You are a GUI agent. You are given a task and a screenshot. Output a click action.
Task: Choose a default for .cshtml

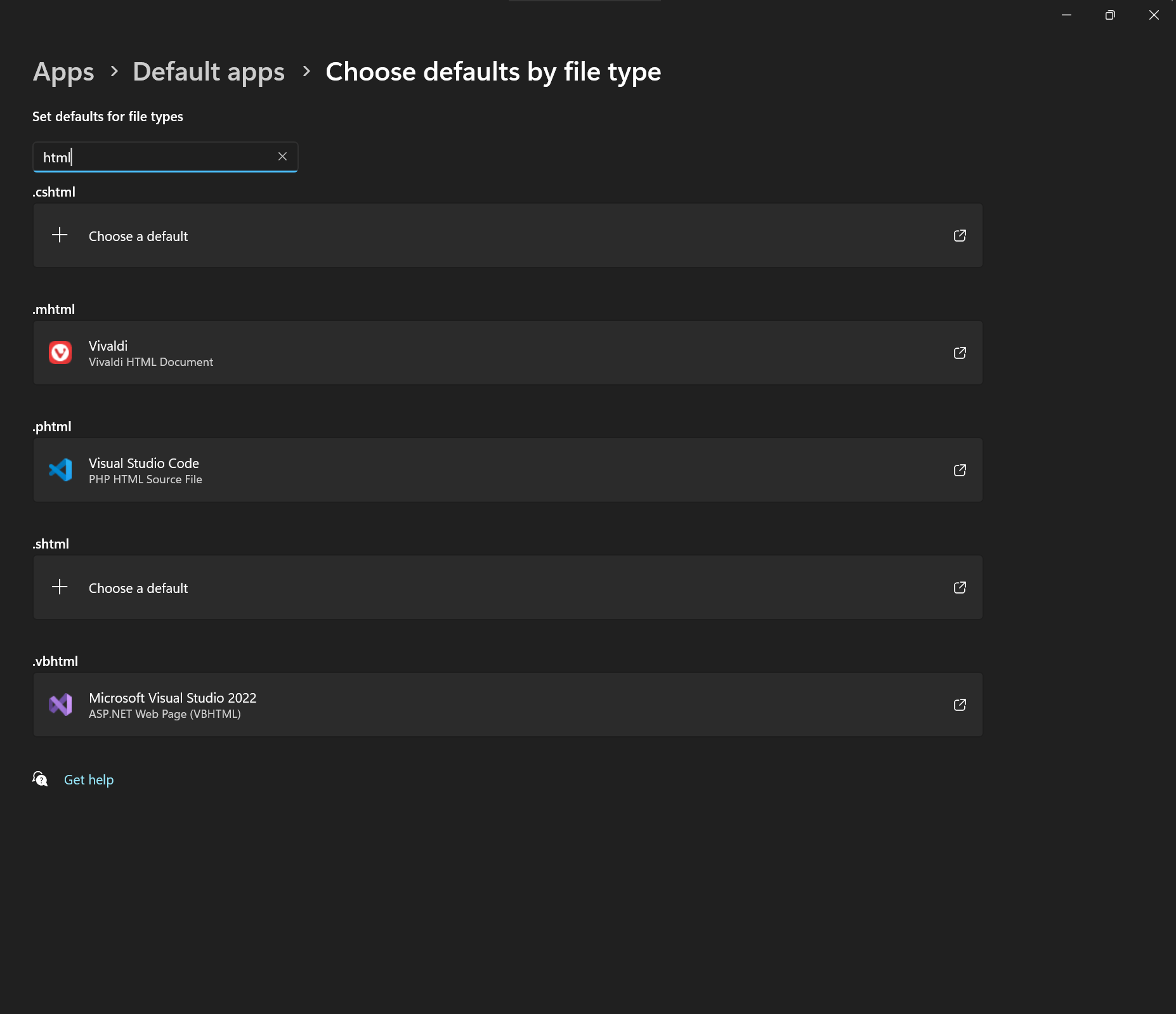click(x=138, y=236)
